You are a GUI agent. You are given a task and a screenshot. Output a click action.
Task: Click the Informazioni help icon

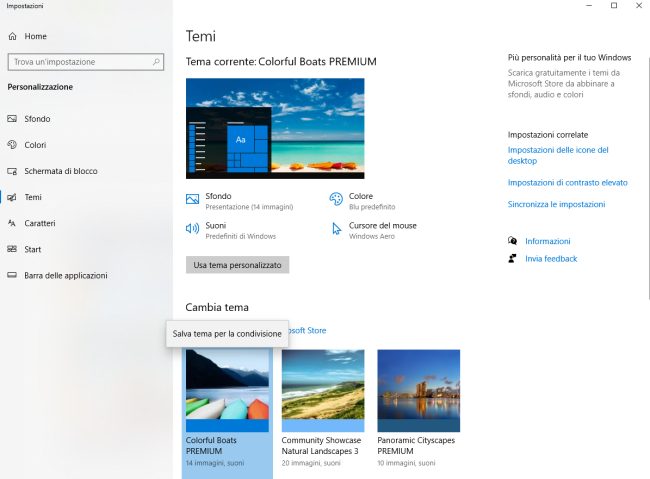point(512,241)
